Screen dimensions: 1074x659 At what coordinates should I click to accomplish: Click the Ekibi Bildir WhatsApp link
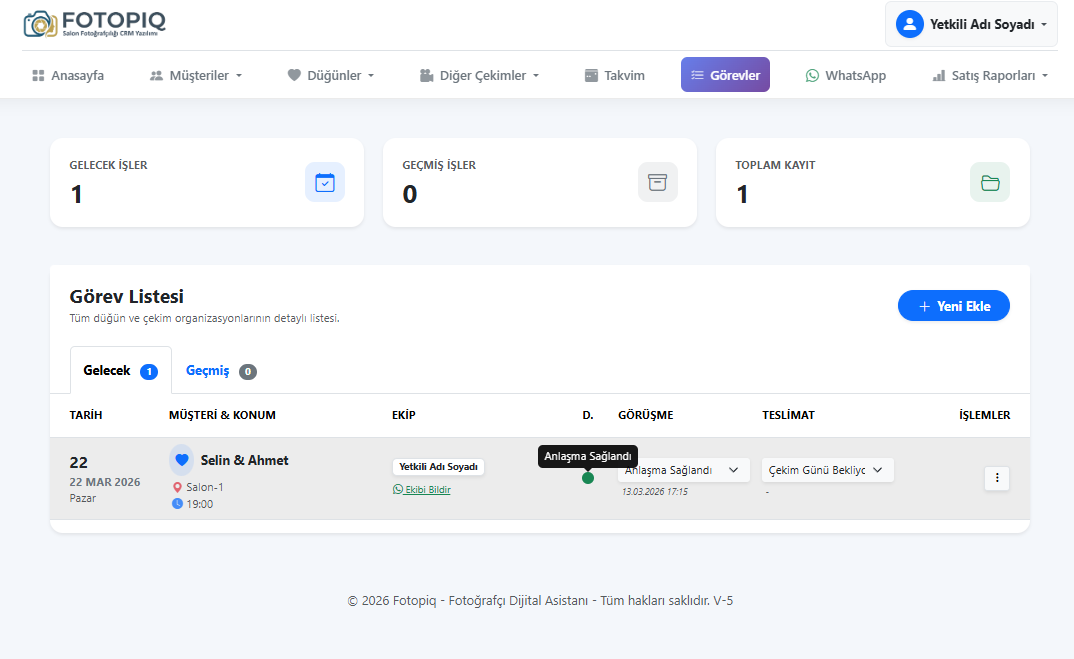[422, 490]
